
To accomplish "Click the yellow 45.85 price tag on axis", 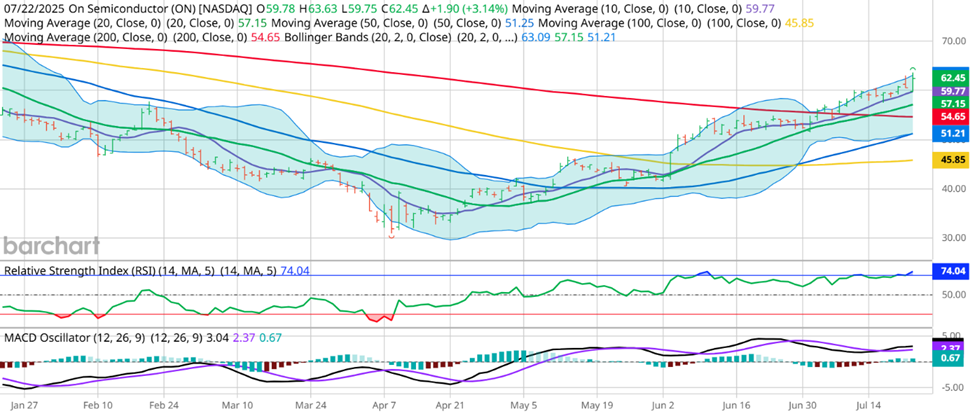I will [953, 160].
